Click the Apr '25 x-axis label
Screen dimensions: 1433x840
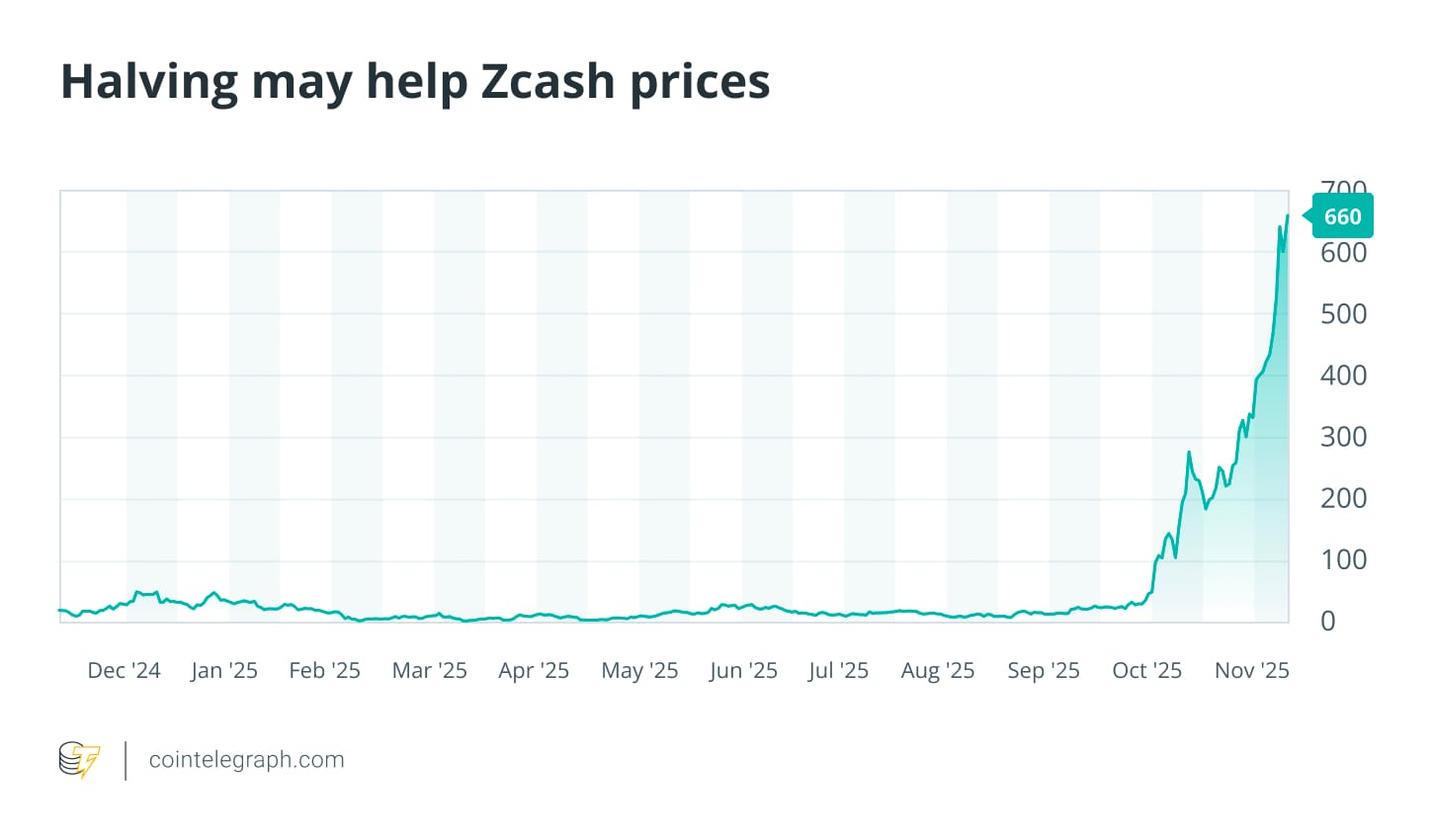pyautogui.click(x=534, y=670)
